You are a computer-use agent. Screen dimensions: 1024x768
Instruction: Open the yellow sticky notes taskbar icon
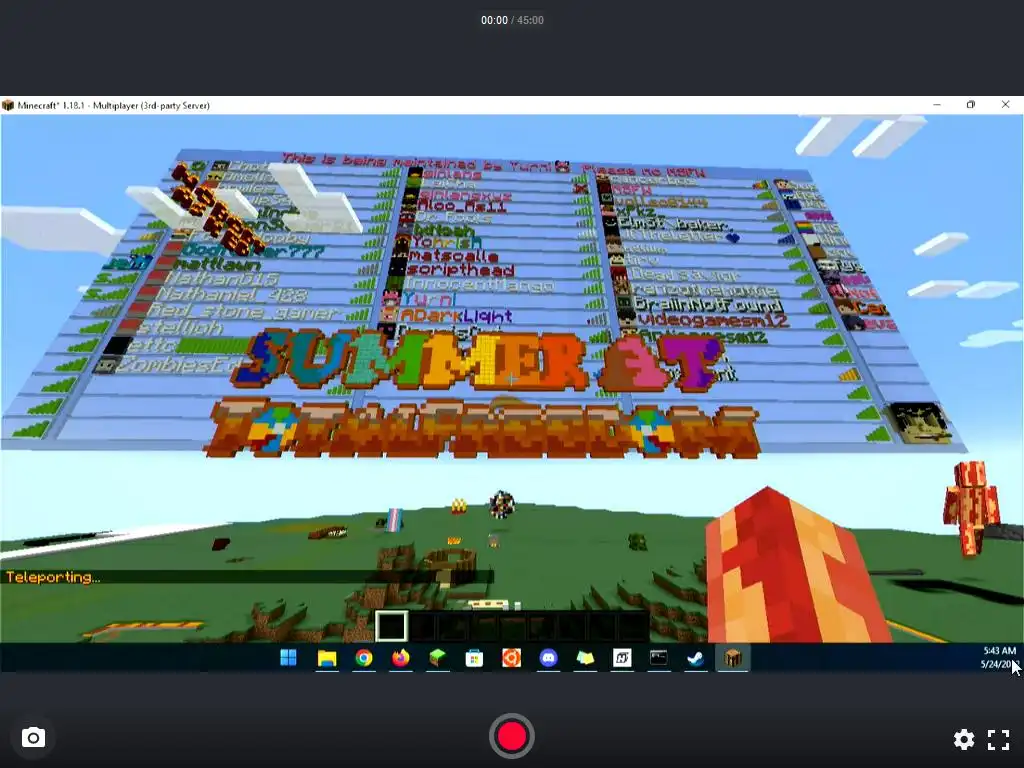coord(585,658)
